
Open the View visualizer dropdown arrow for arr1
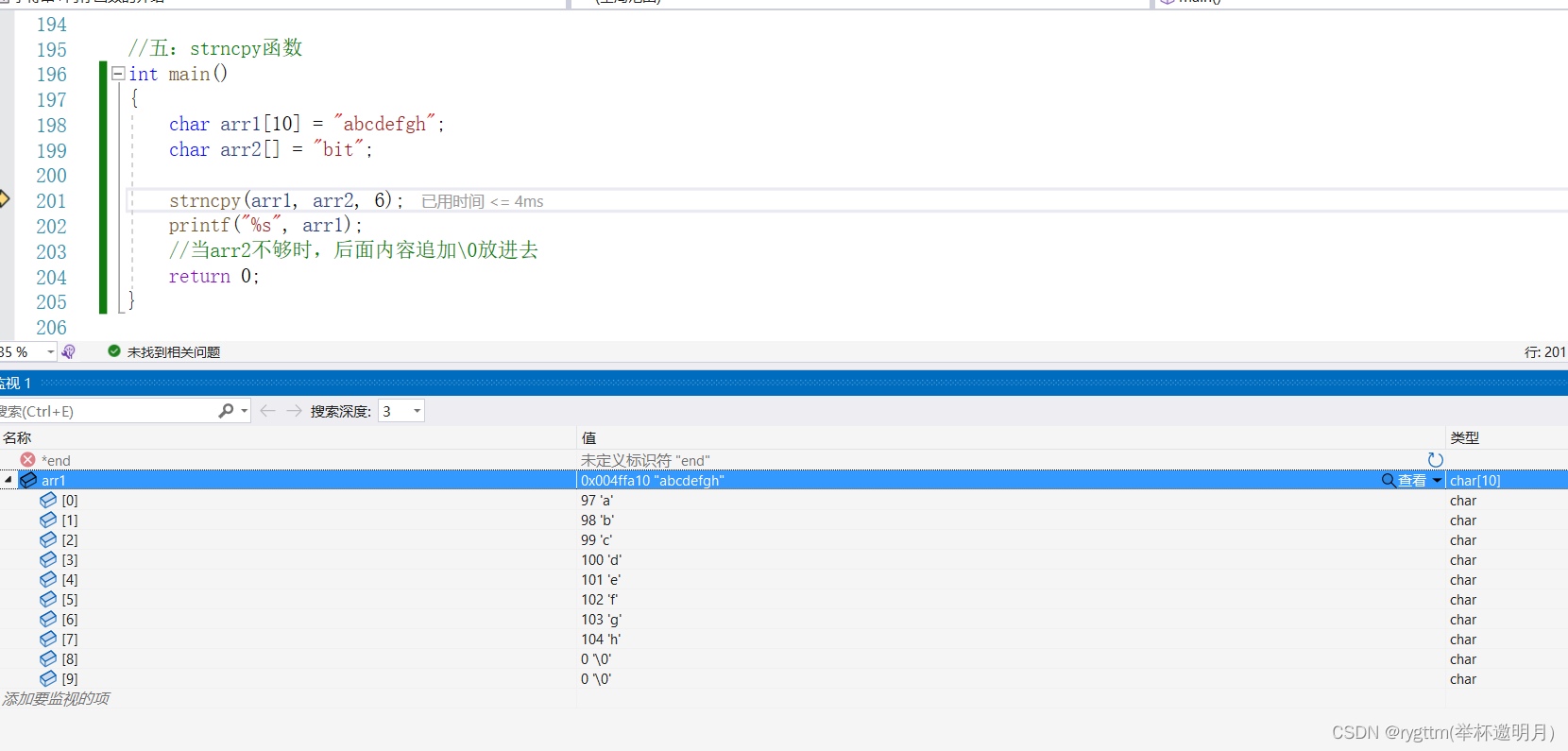coord(1437,481)
